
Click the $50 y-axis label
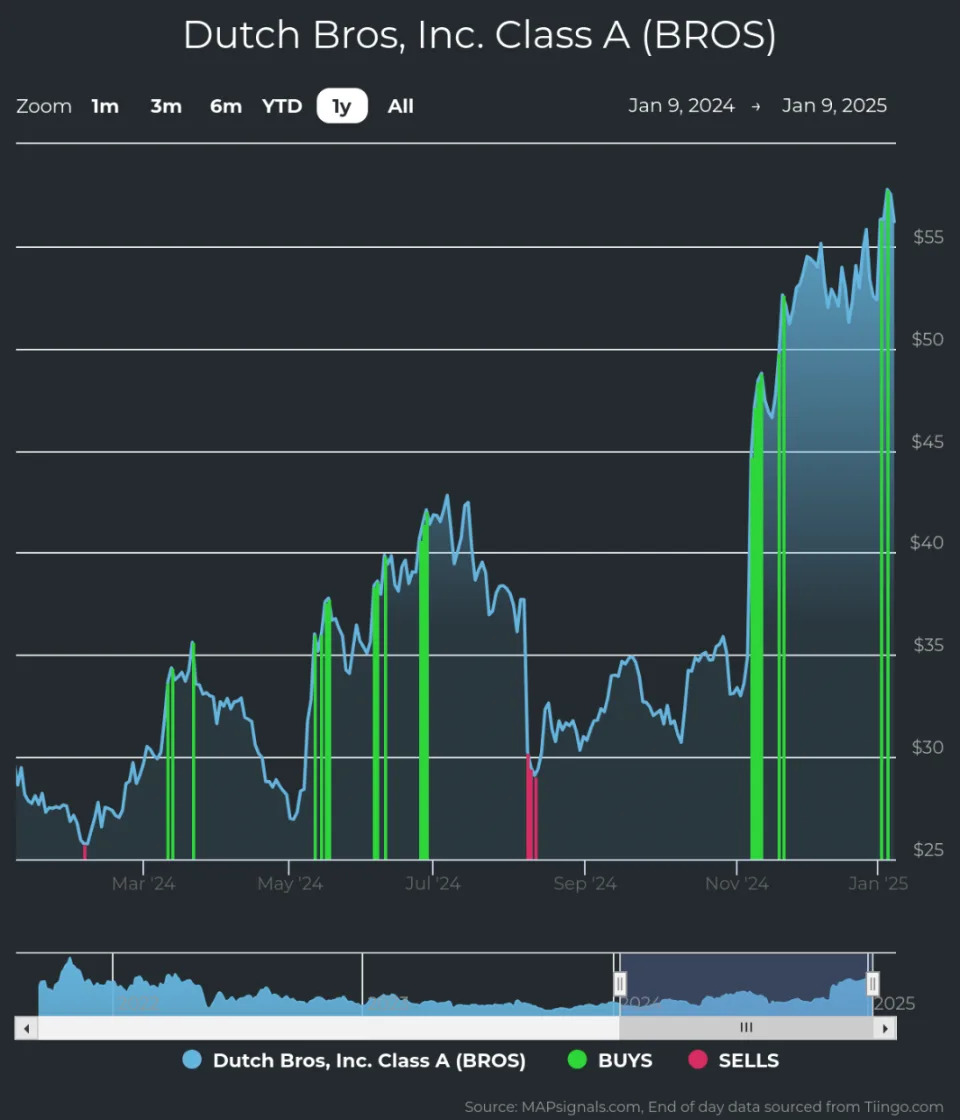tap(928, 339)
